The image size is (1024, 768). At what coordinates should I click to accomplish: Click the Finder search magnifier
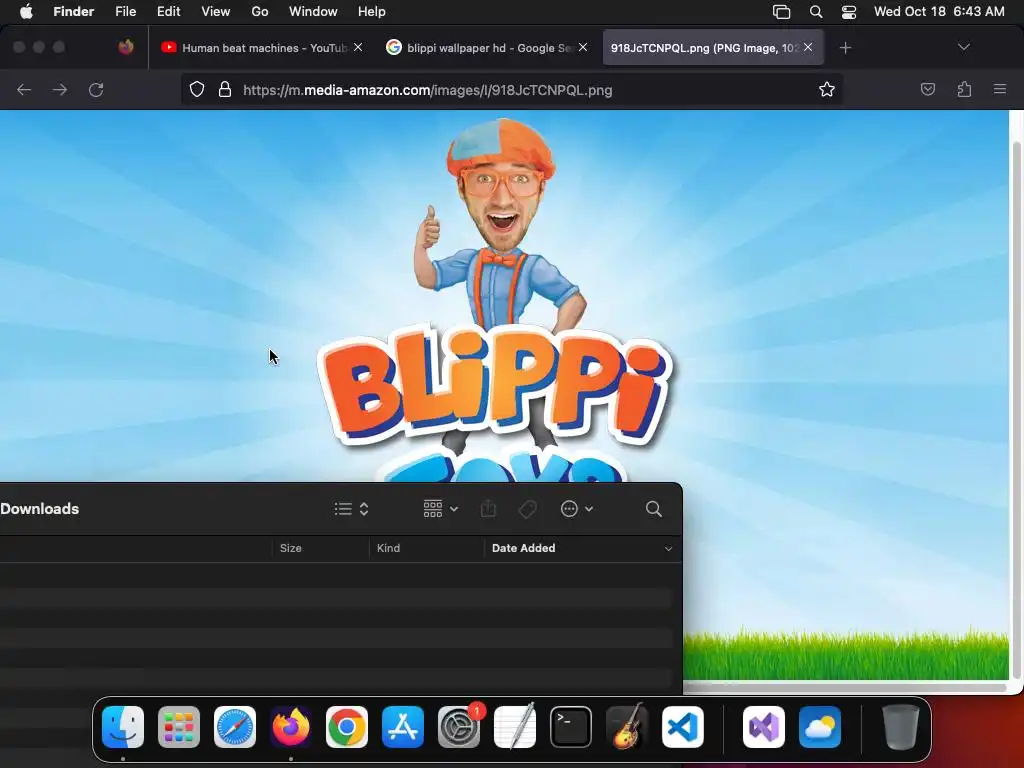654,509
